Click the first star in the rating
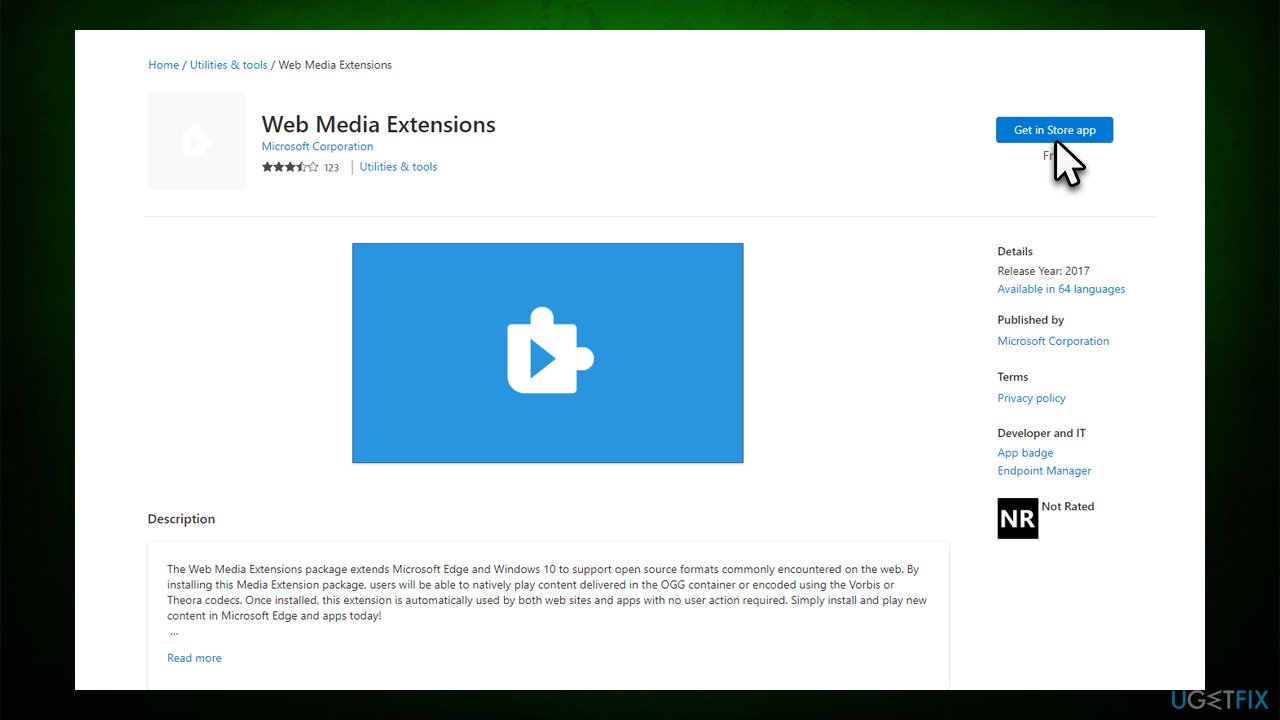 [266, 167]
